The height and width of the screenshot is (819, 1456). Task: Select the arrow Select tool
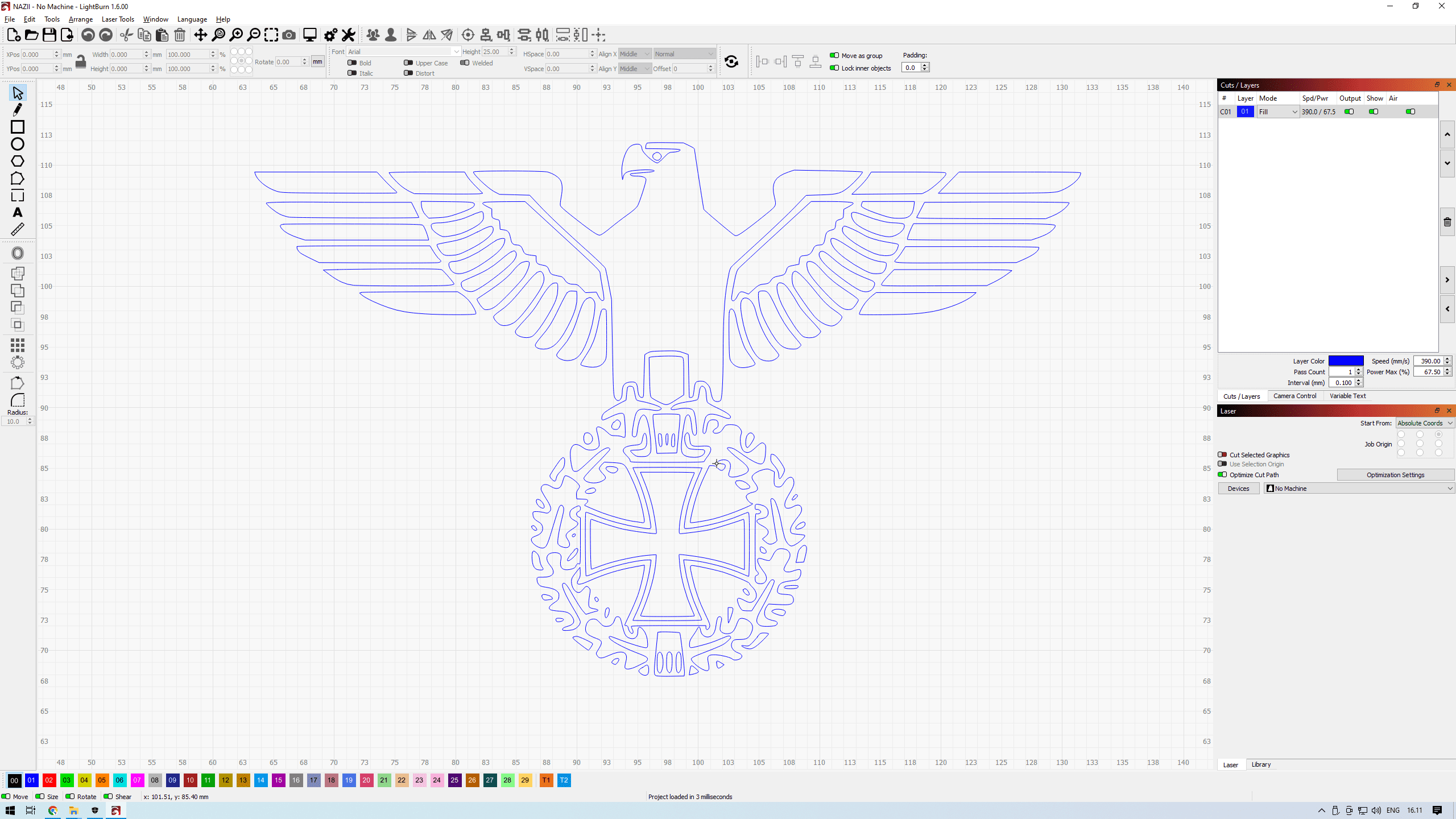coord(18,93)
